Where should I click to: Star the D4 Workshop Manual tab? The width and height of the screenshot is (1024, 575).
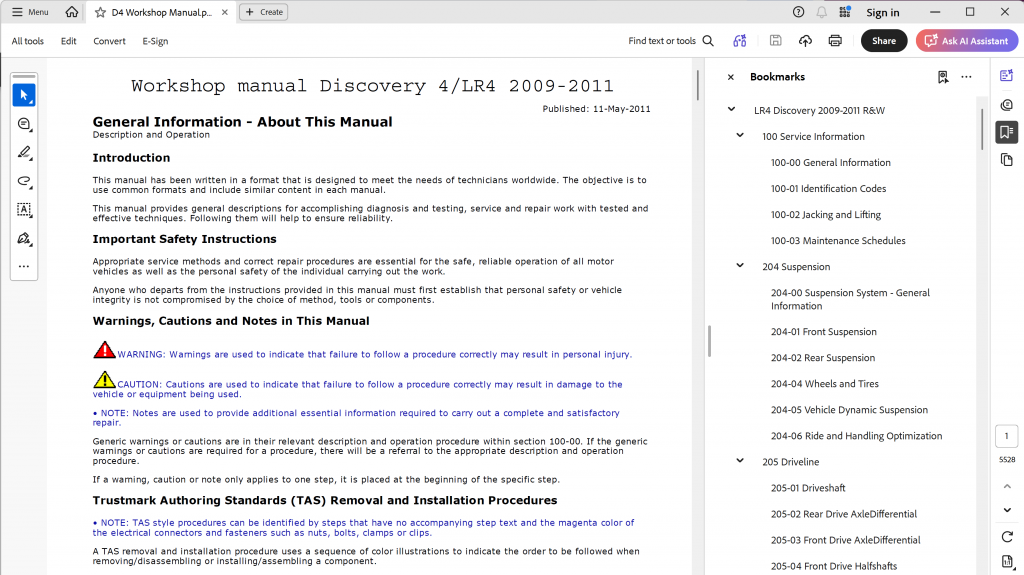[x=100, y=12]
